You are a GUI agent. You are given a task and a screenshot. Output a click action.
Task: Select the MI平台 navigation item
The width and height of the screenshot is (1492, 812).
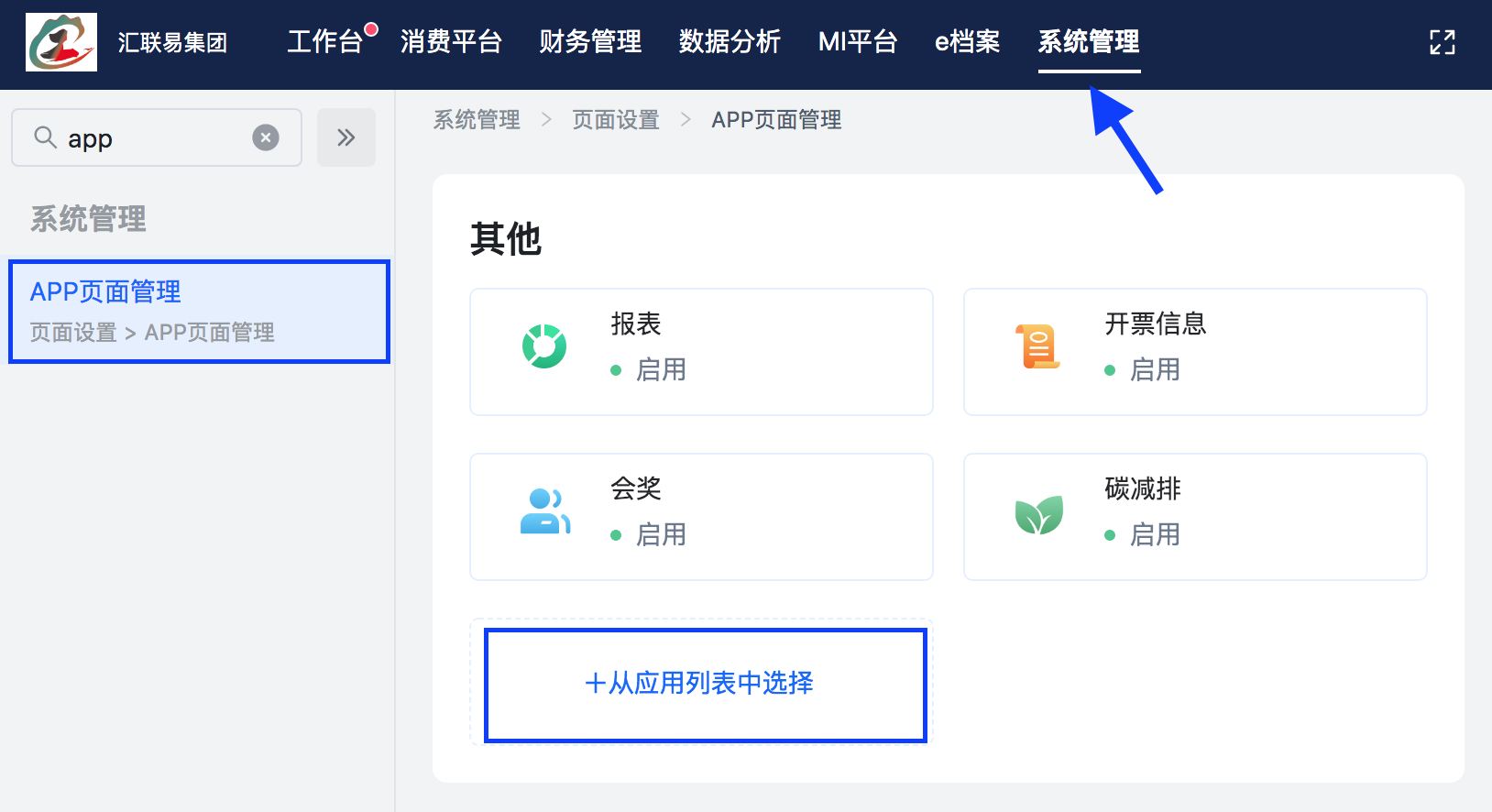(858, 41)
